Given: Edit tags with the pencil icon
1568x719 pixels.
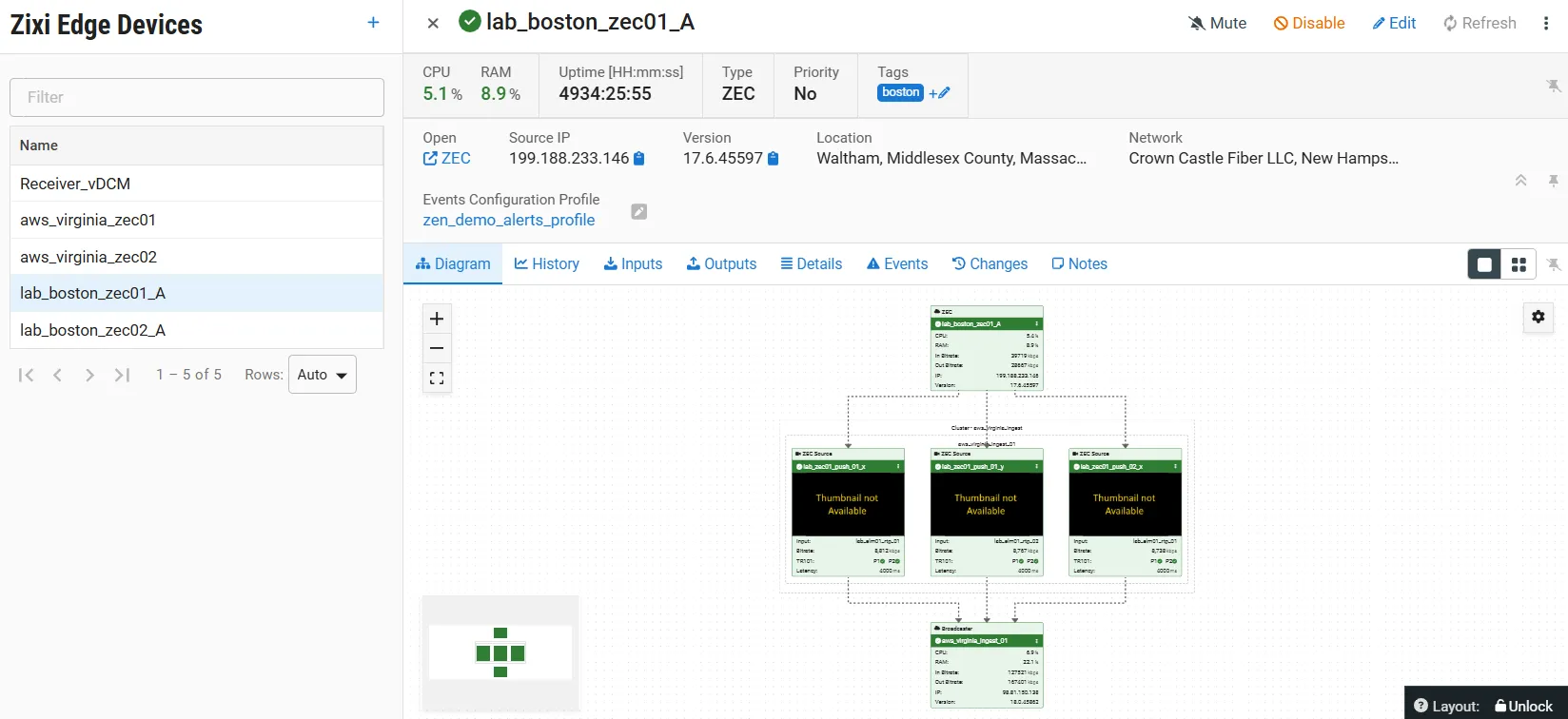Looking at the screenshot, I should tap(940, 93).
